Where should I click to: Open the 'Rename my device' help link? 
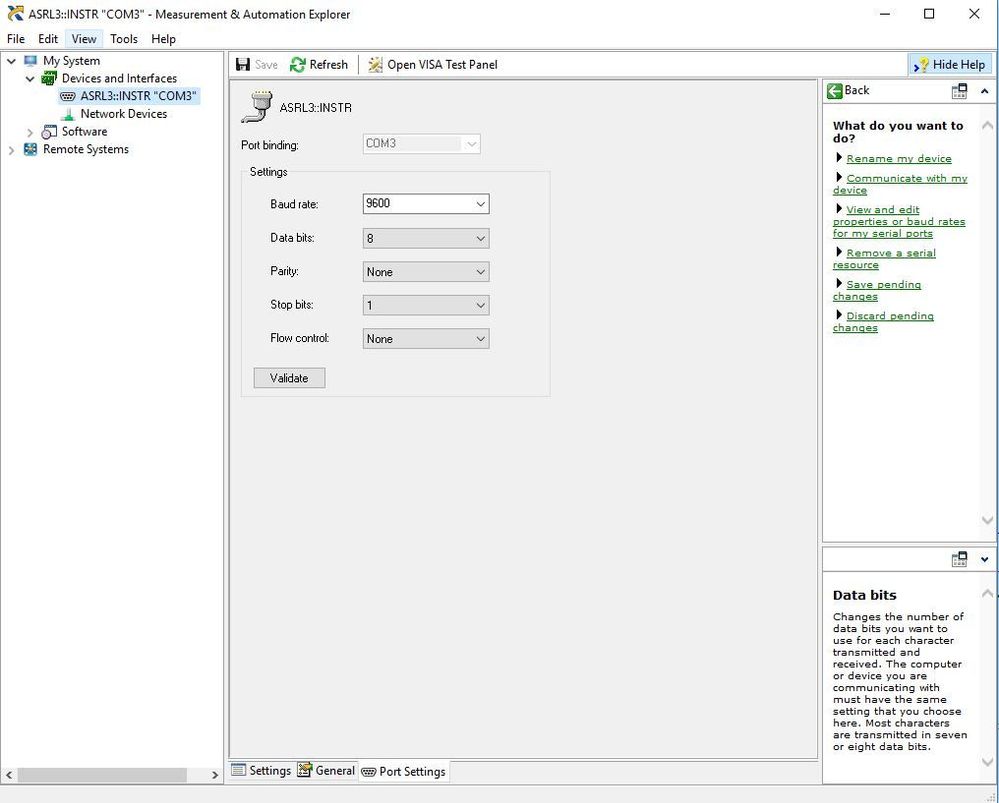click(x=899, y=159)
